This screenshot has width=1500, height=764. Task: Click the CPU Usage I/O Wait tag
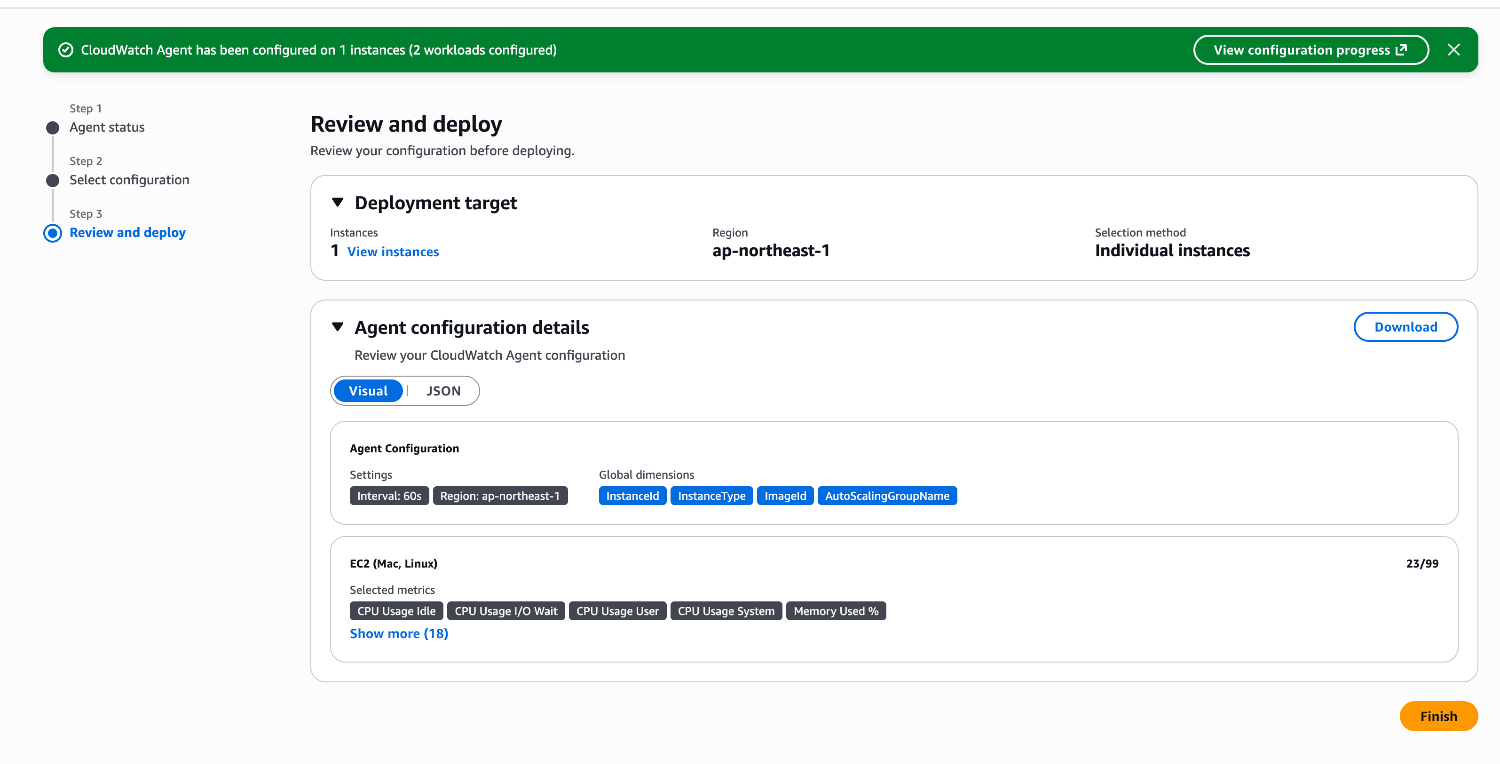click(506, 611)
